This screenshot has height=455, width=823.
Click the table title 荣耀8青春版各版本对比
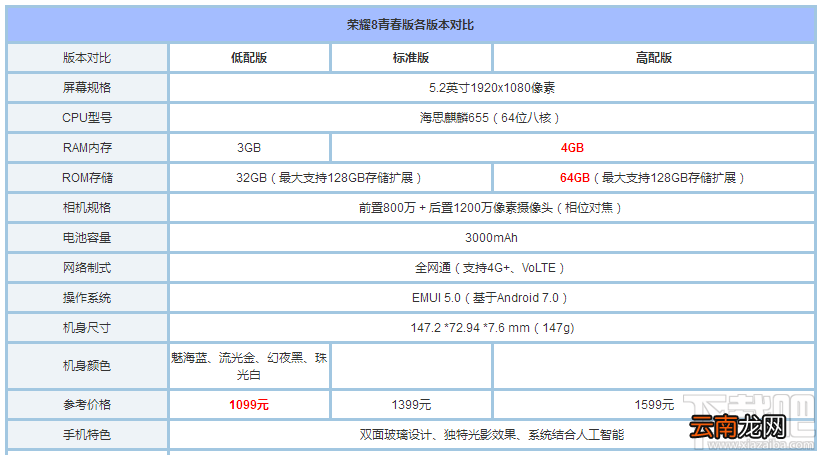(x=410, y=25)
